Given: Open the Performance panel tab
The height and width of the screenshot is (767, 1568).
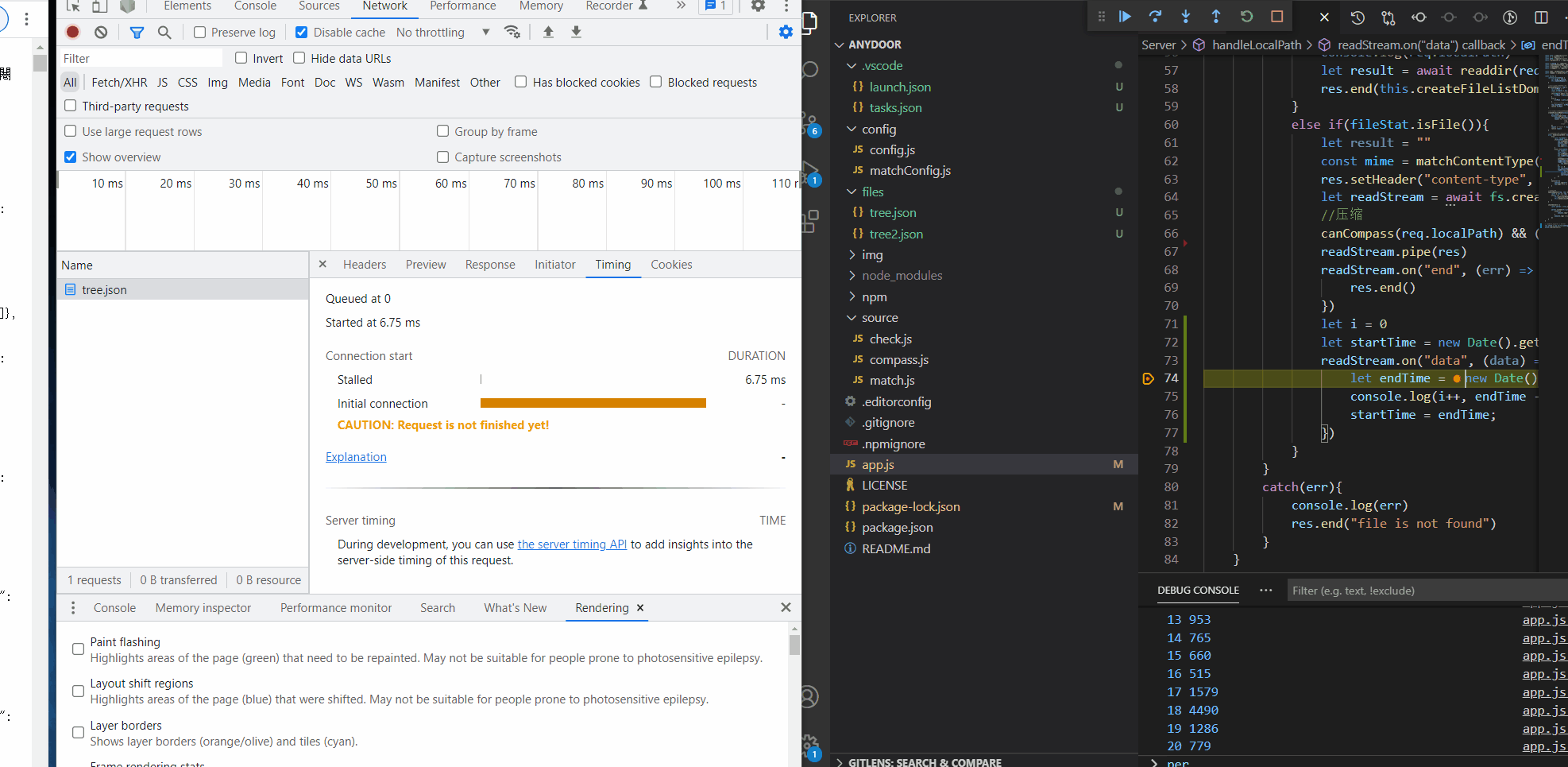Looking at the screenshot, I should click(463, 6).
